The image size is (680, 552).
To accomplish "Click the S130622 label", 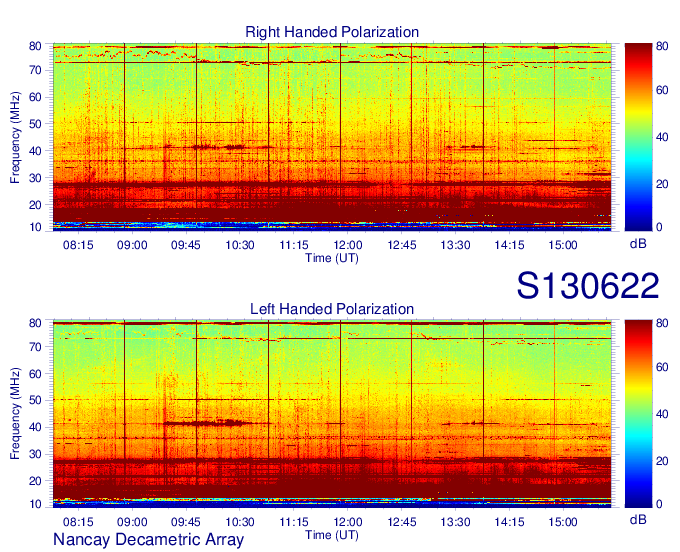I will point(588,286).
